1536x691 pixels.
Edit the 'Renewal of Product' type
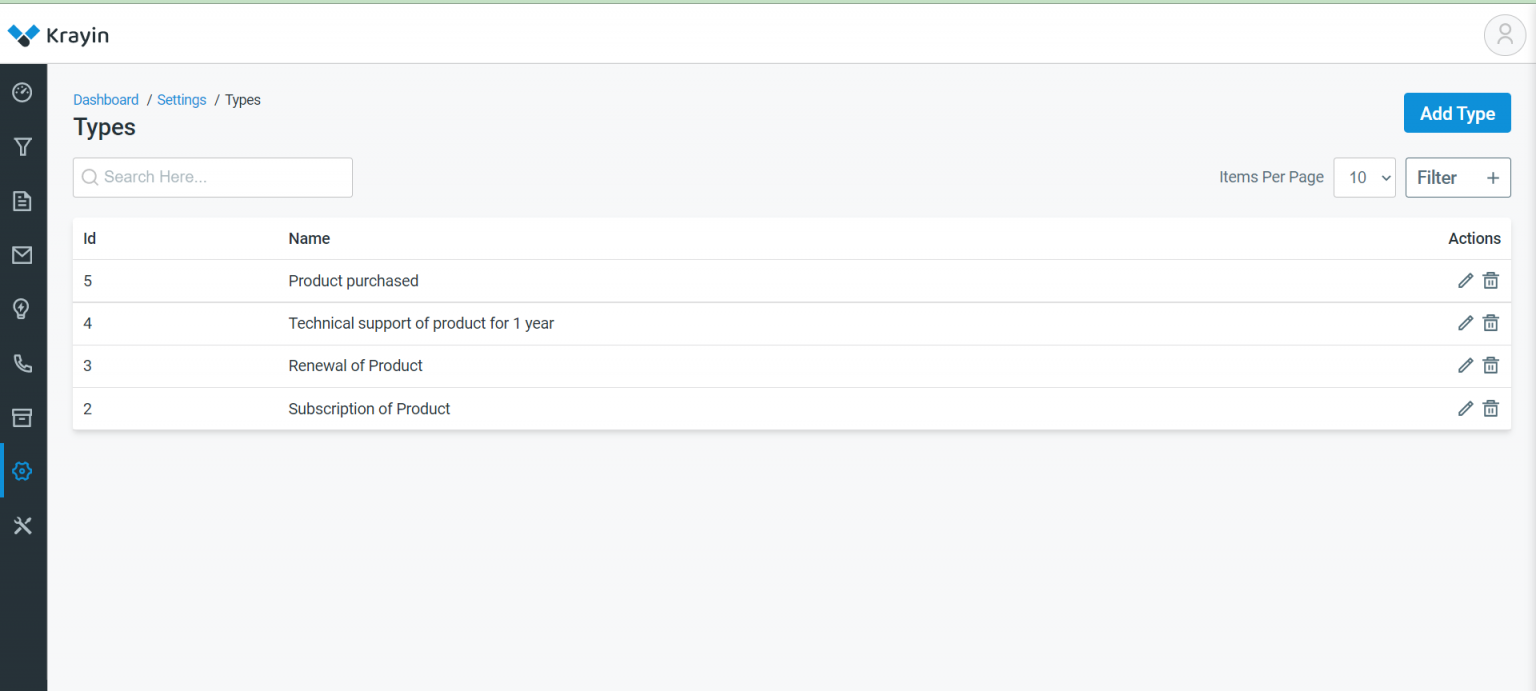(x=1465, y=365)
